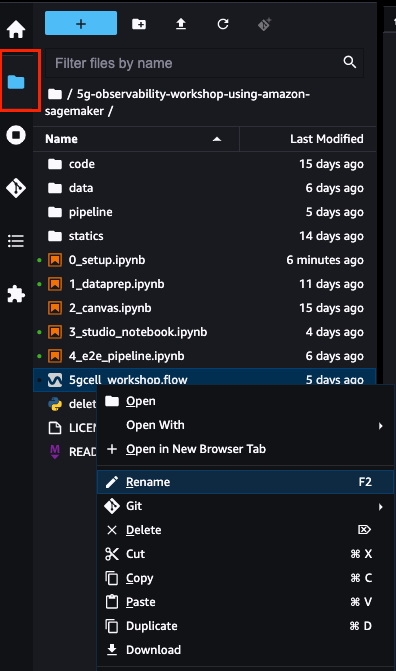The image size is (396, 671).
Task: Choose Cut from the context menu
Action: click(x=245, y=554)
